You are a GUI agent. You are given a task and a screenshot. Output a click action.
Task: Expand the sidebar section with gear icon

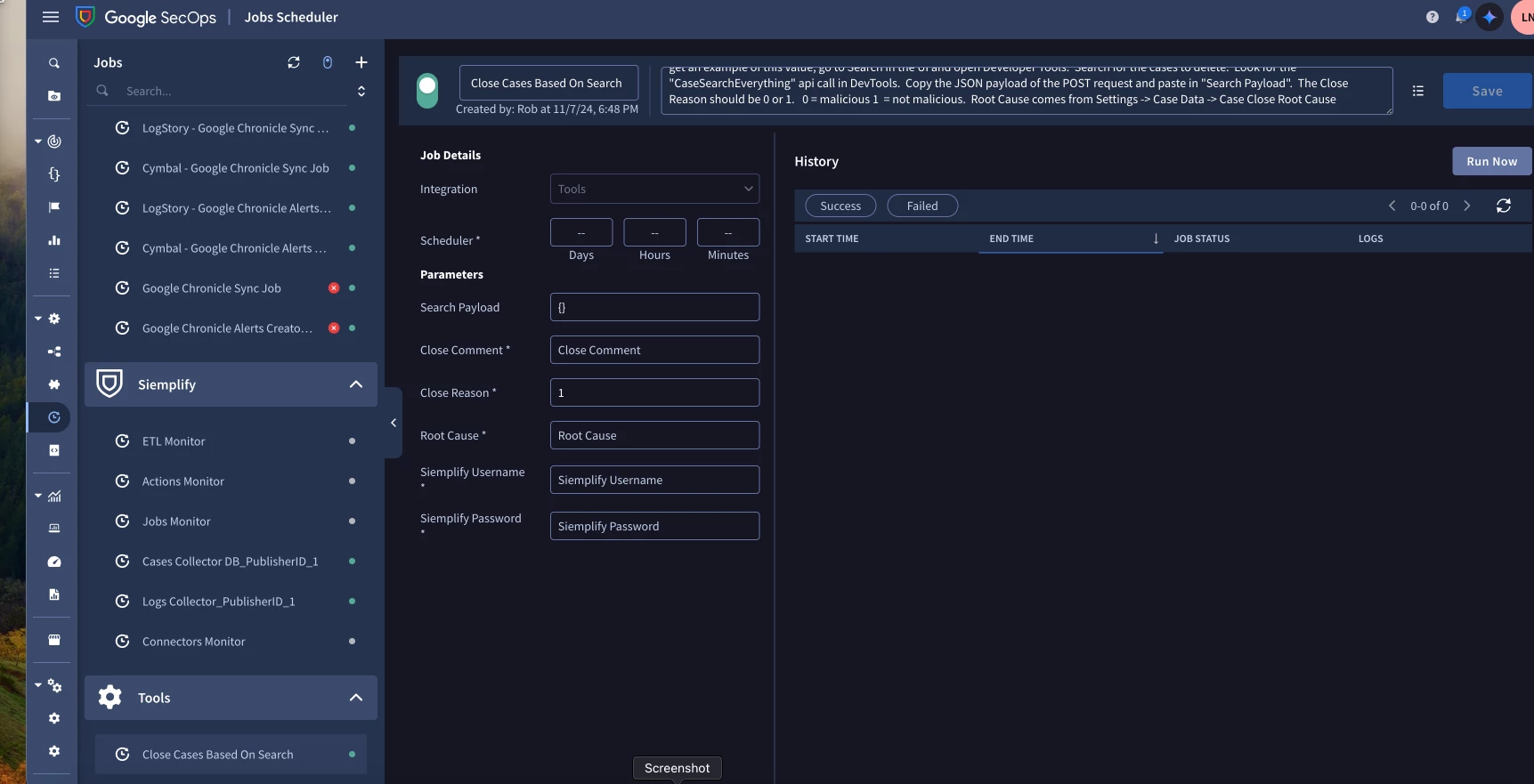point(38,319)
